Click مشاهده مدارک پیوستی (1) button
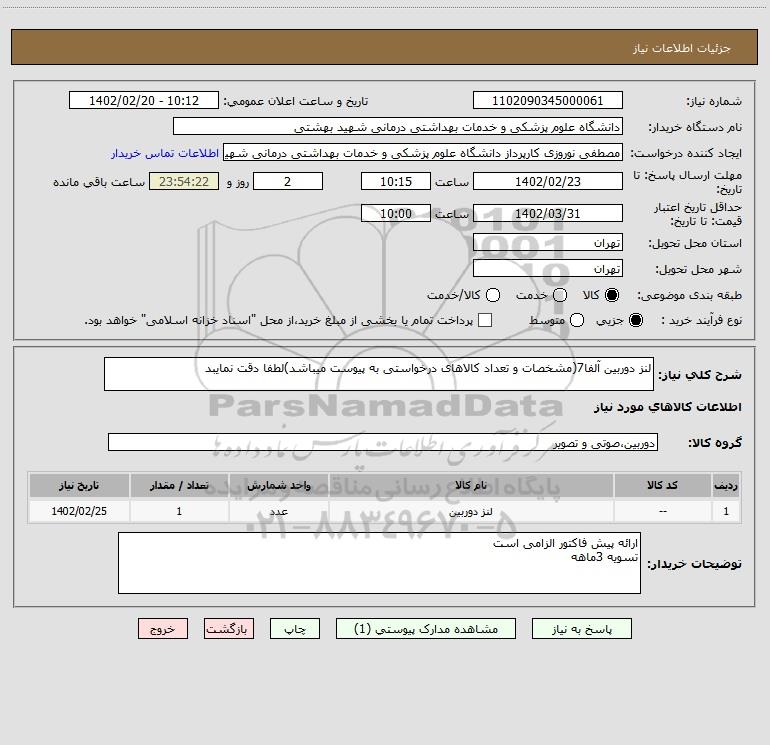 point(426,629)
